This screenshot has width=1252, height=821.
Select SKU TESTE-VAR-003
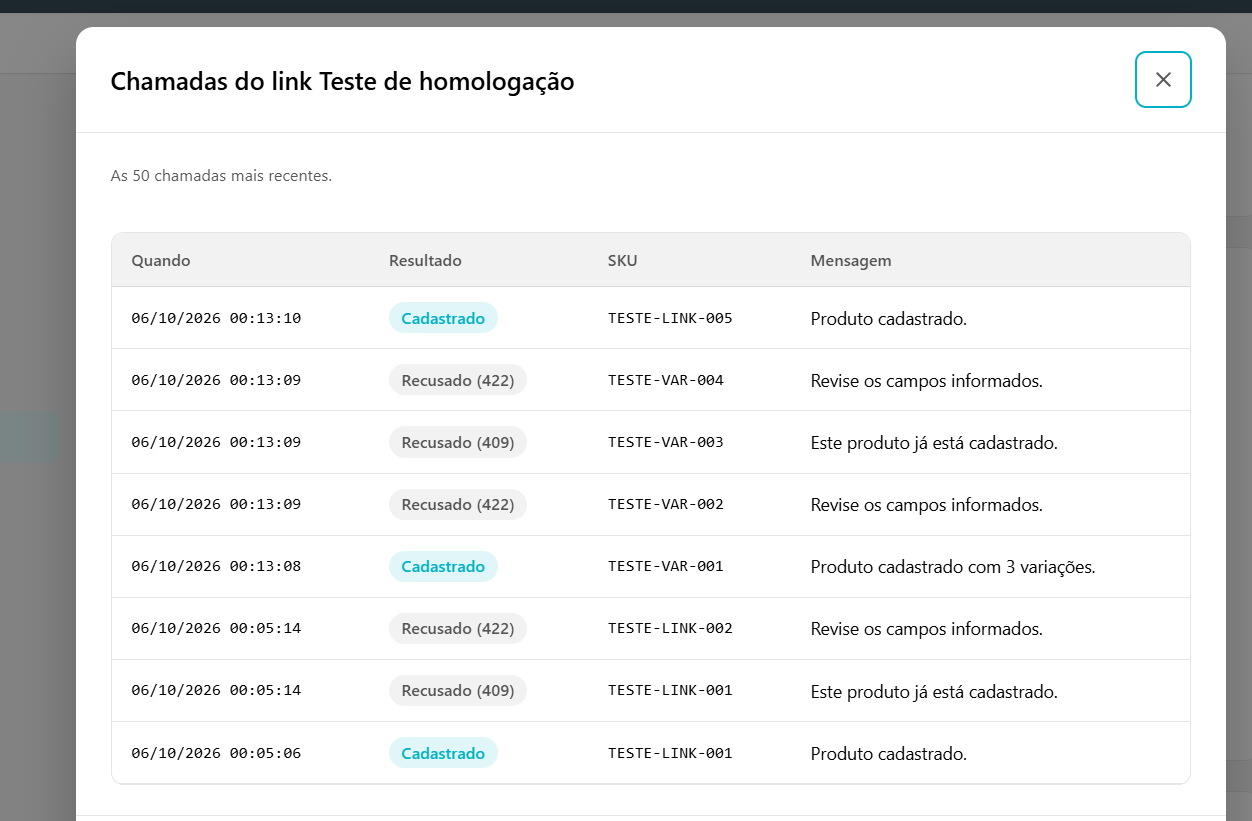(666, 442)
